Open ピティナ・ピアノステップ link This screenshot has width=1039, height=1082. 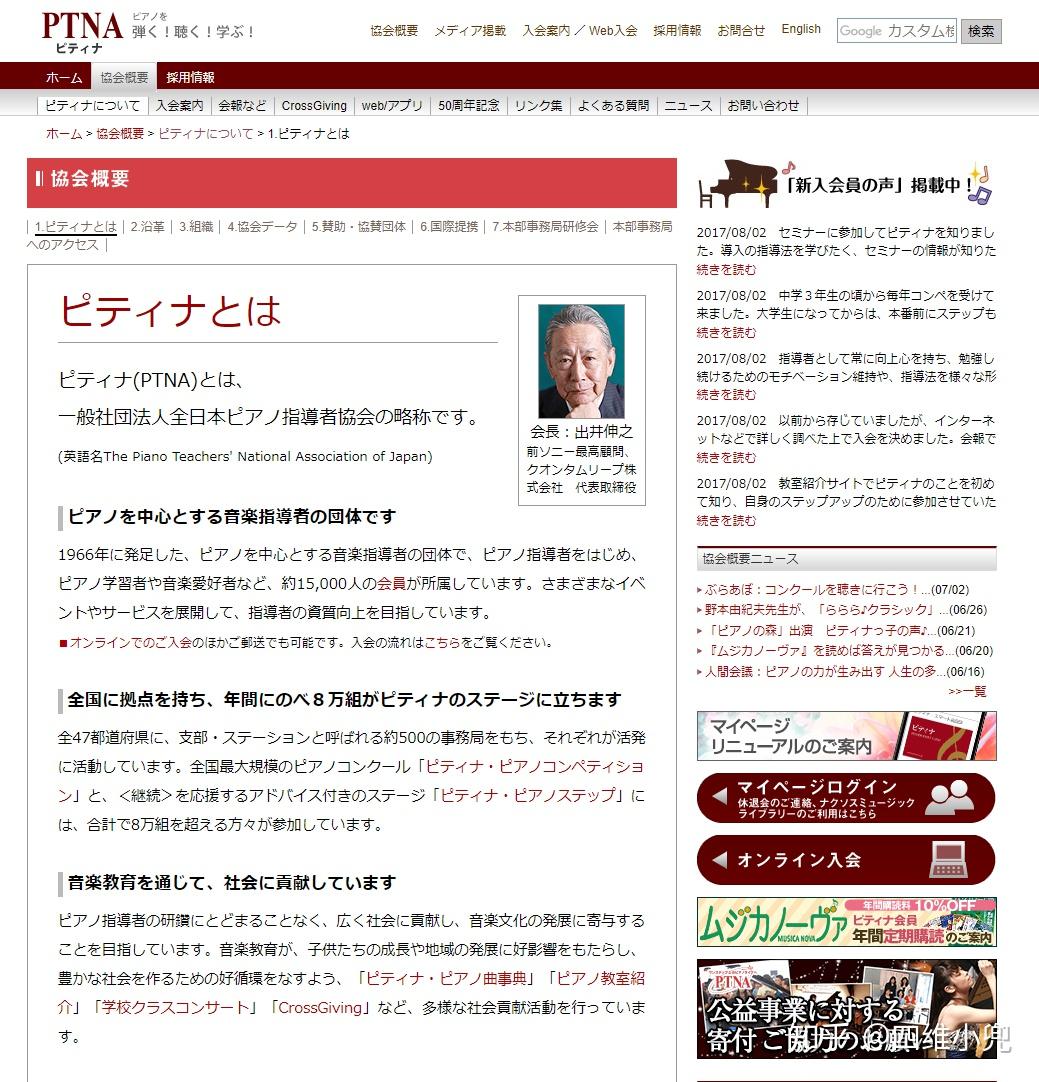pos(528,796)
